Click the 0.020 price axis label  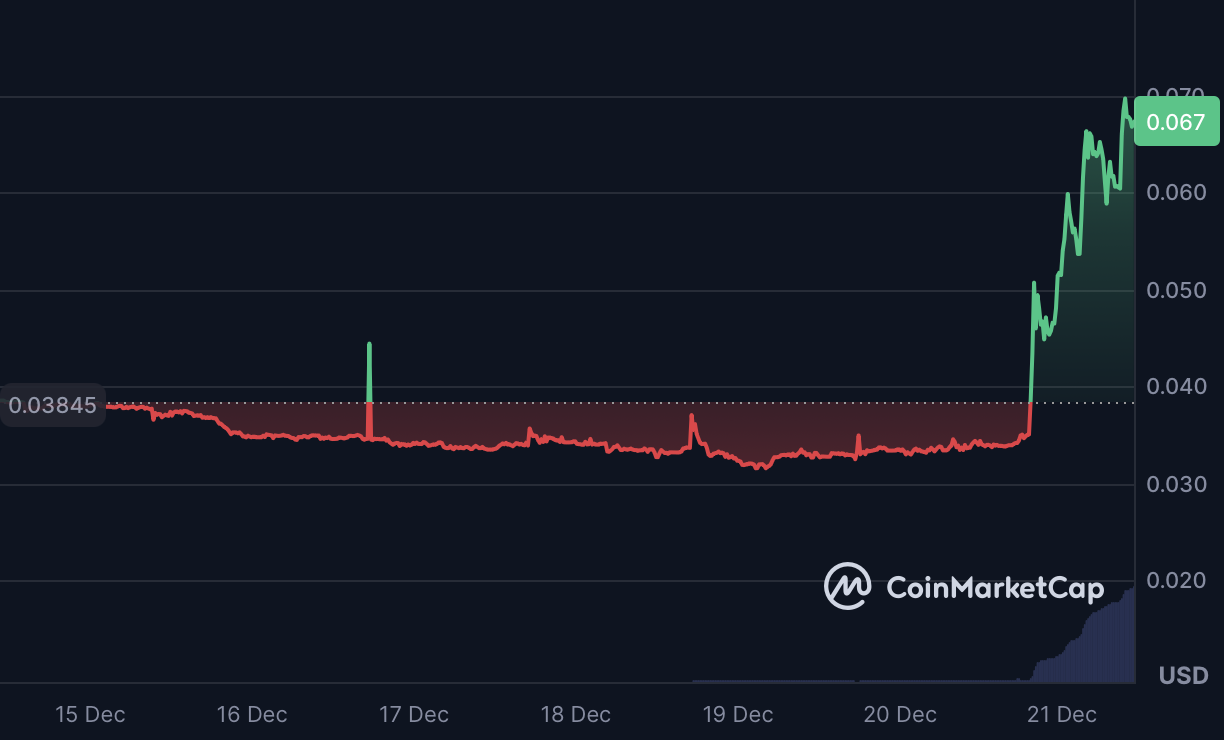[x=1176, y=580]
